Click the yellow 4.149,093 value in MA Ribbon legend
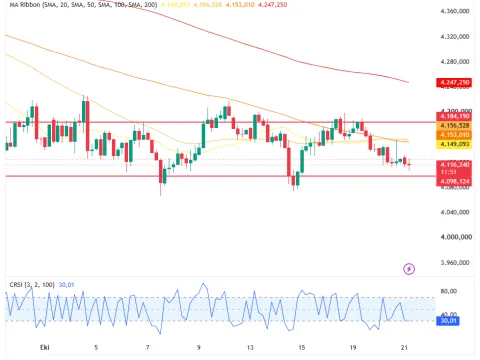This screenshot has height=360, width=480. point(175,5)
